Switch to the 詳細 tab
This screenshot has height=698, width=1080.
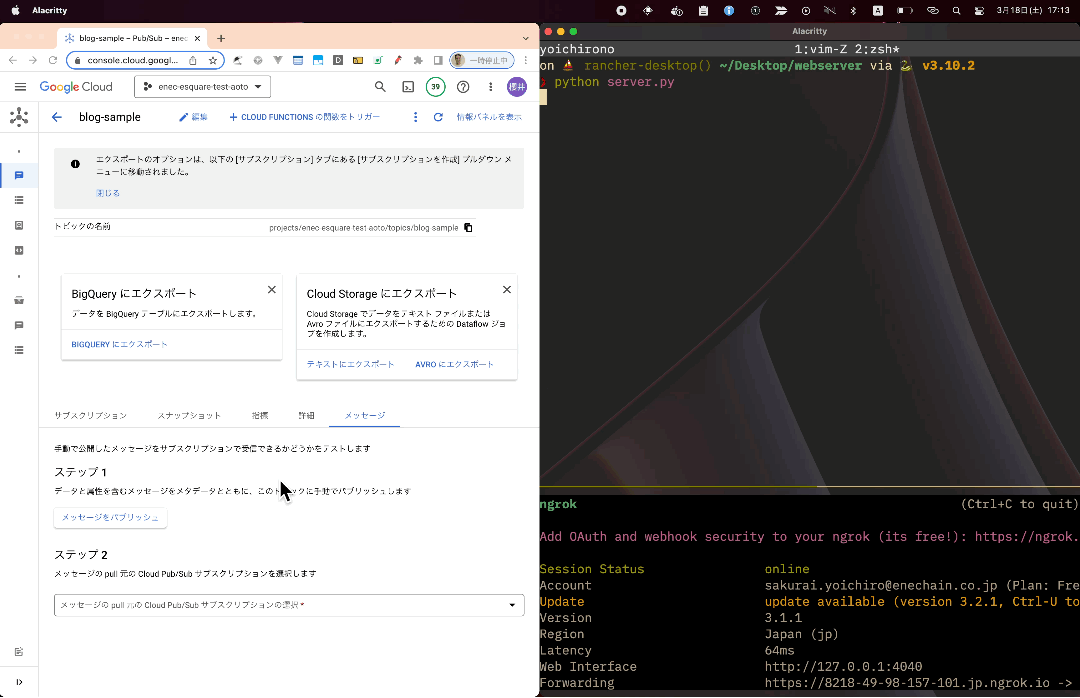coord(307,415)
